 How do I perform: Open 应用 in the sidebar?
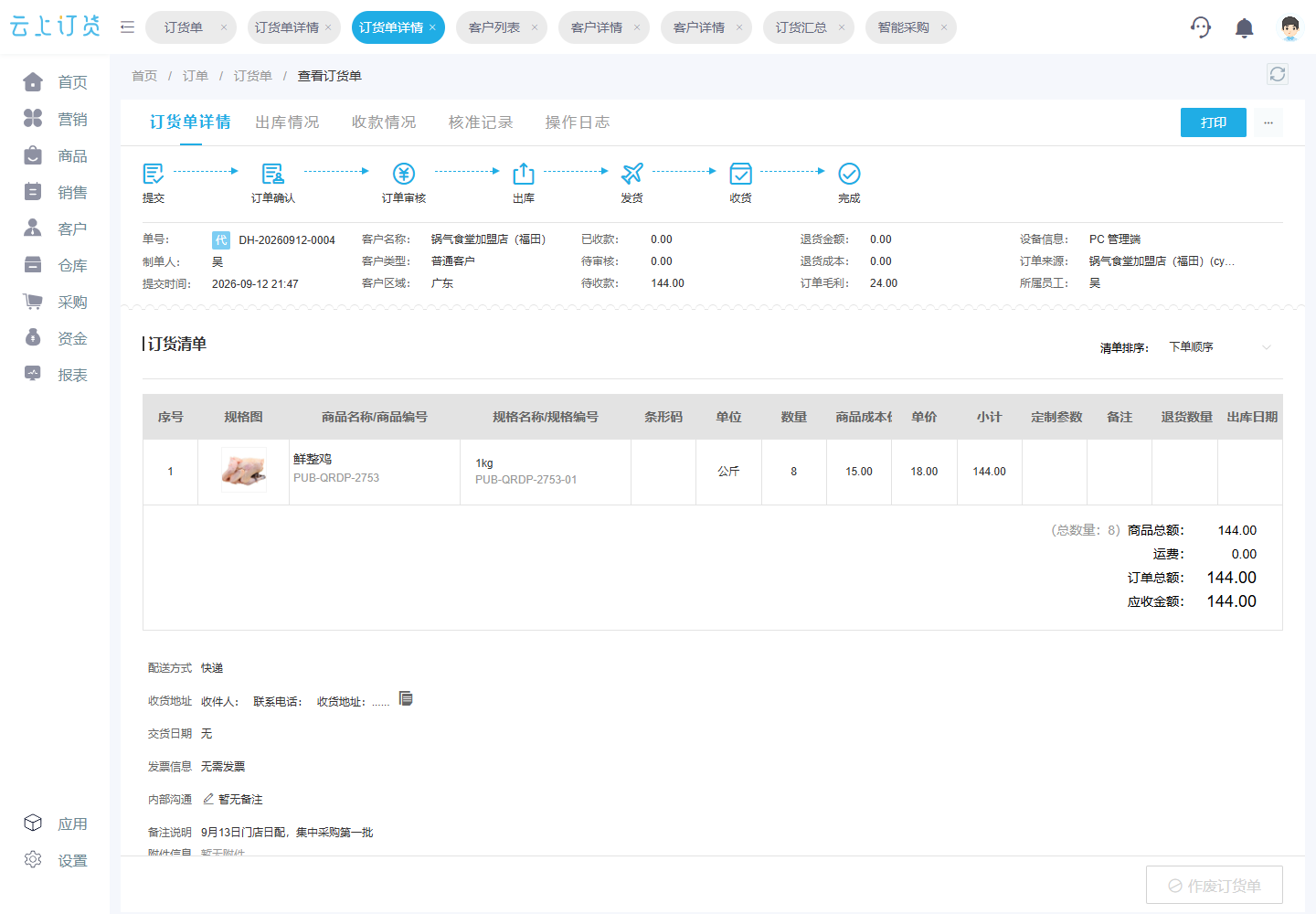(55, 824)
